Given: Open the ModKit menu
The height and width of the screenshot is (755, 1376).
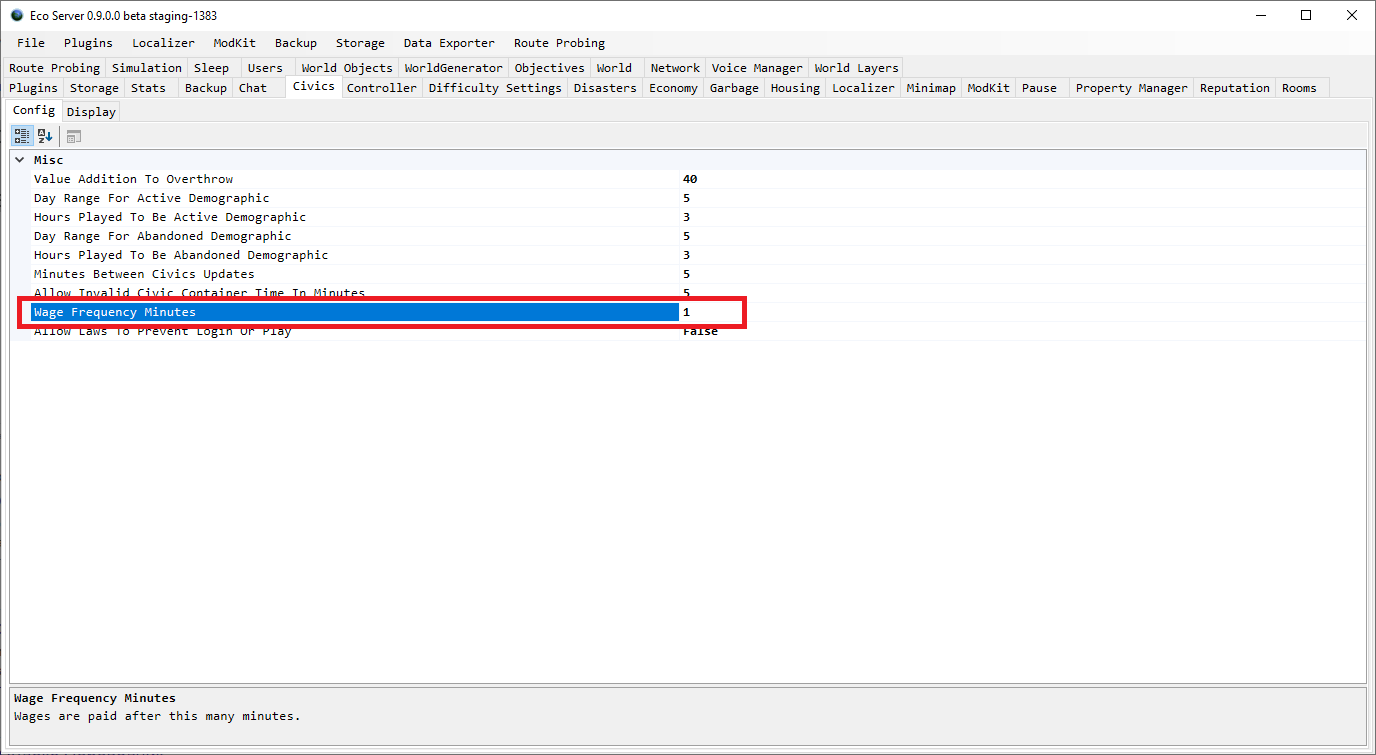Looking at the screenshot, I should click(x=234, y=43).
